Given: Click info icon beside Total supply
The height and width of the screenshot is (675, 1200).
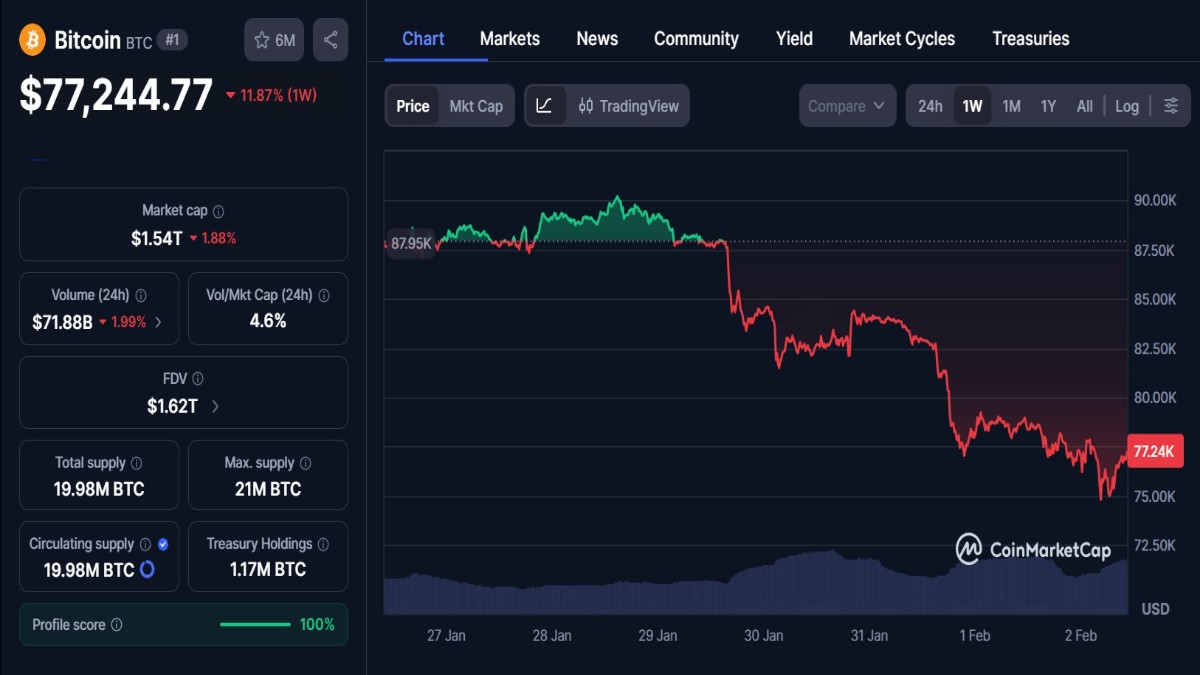Looking at the screenshot, I should point(136,464).
